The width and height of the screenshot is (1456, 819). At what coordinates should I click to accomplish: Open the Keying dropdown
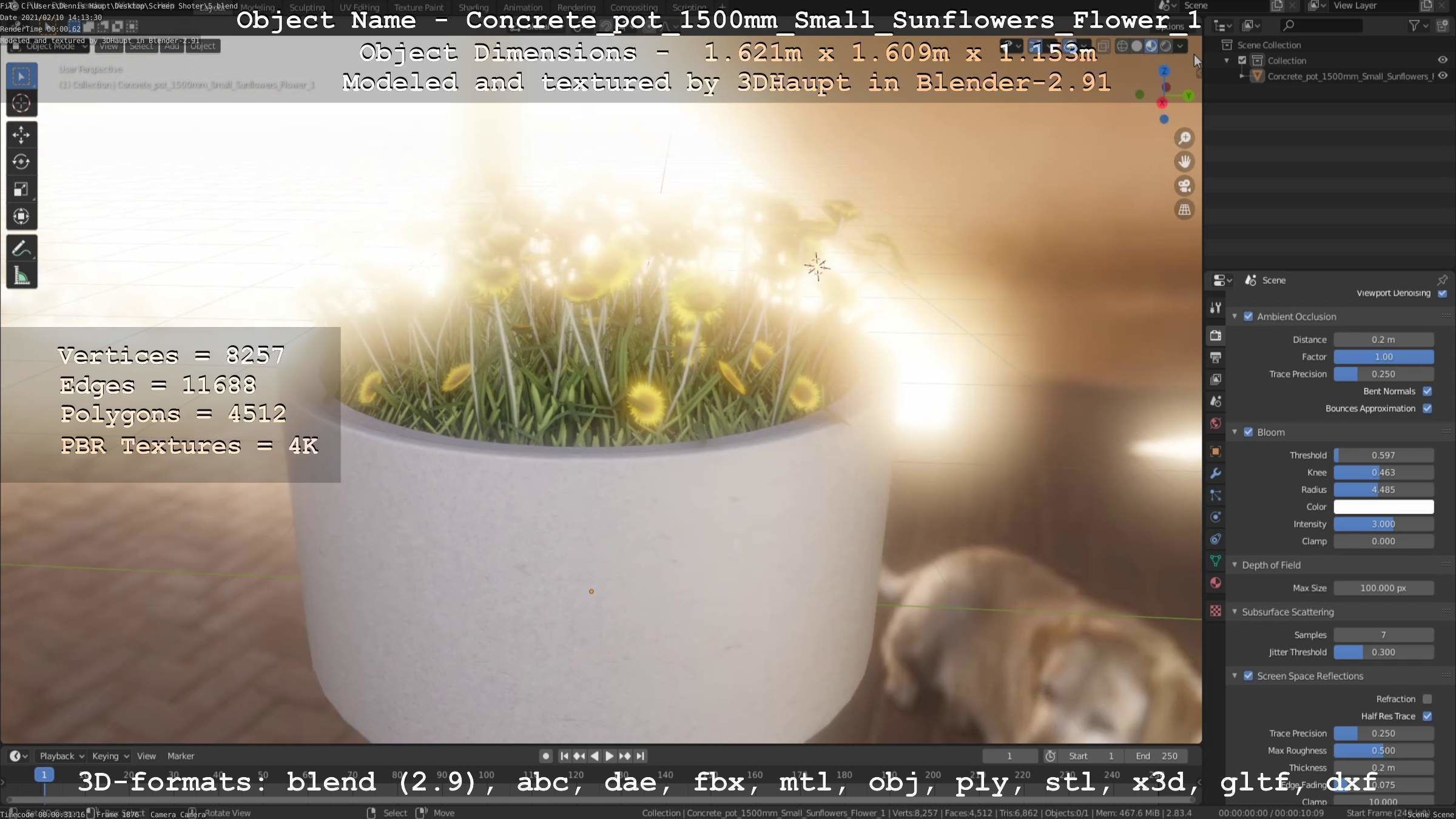(110, 756)
